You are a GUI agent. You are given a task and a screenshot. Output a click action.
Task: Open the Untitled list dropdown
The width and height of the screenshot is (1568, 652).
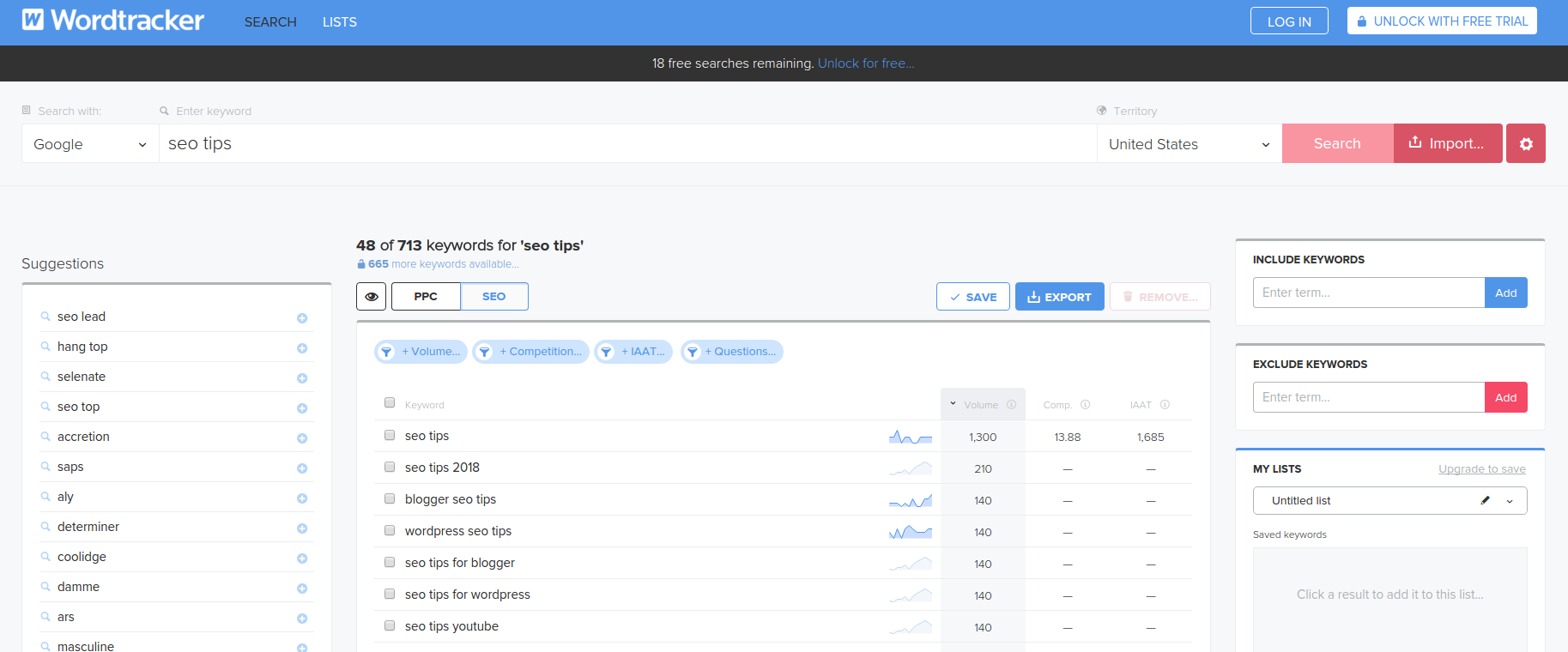[x=1390, y=500]
